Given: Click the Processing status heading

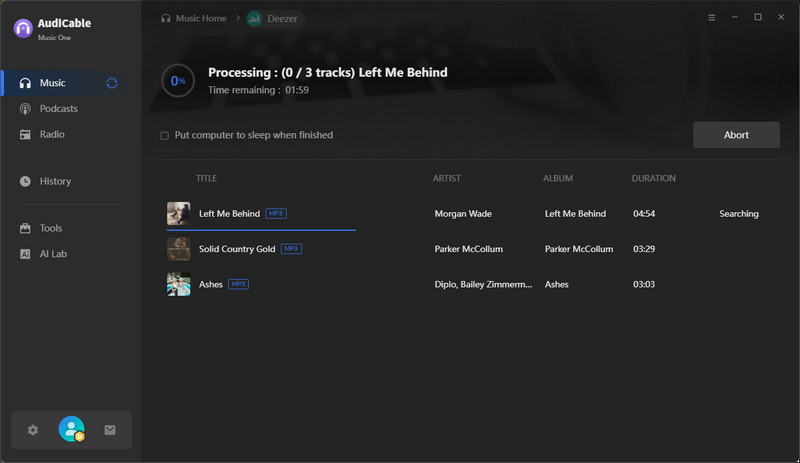Looking at the screenshot, I should point(328,72).
